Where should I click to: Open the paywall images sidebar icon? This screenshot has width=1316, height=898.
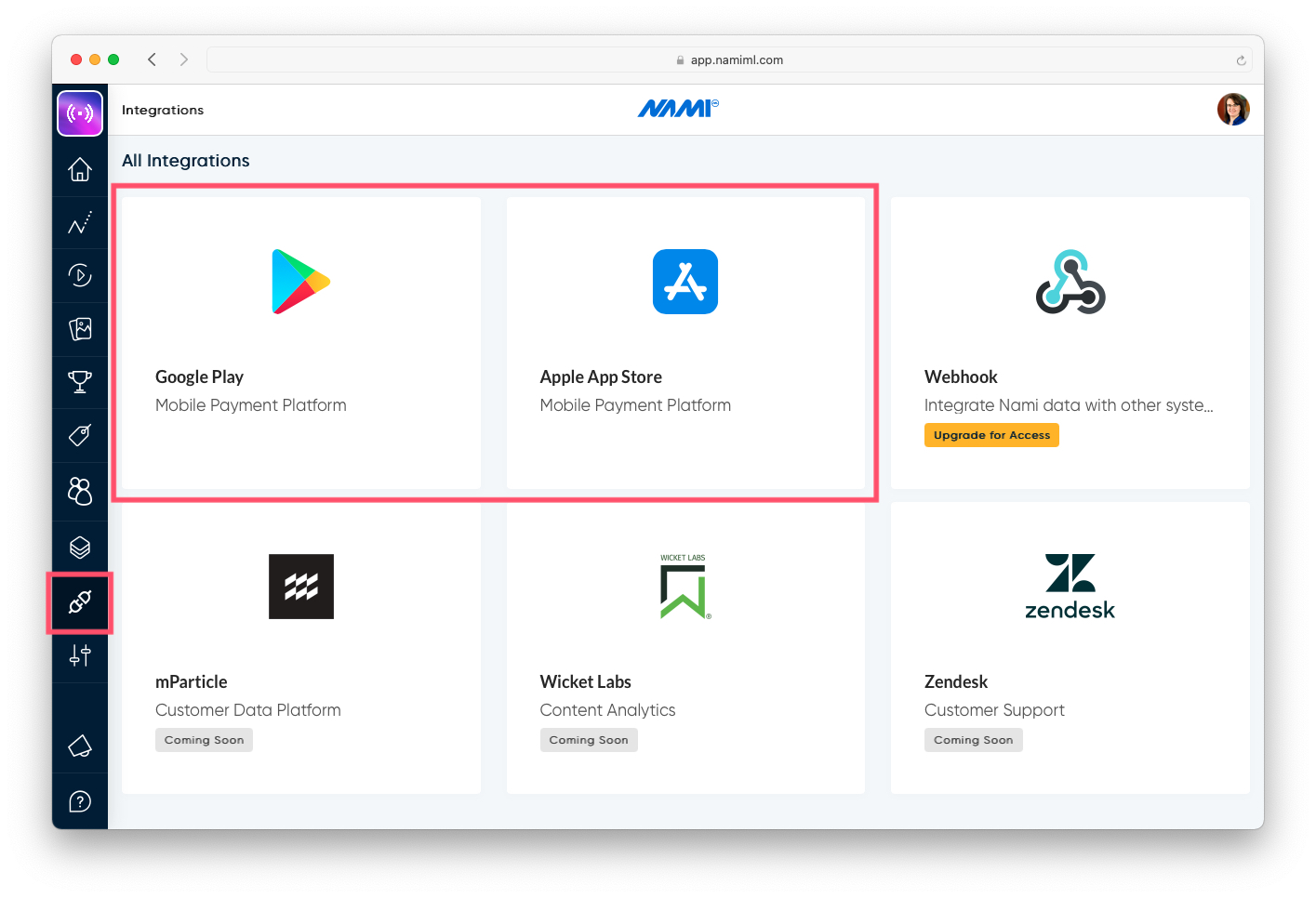coord(80,328)
